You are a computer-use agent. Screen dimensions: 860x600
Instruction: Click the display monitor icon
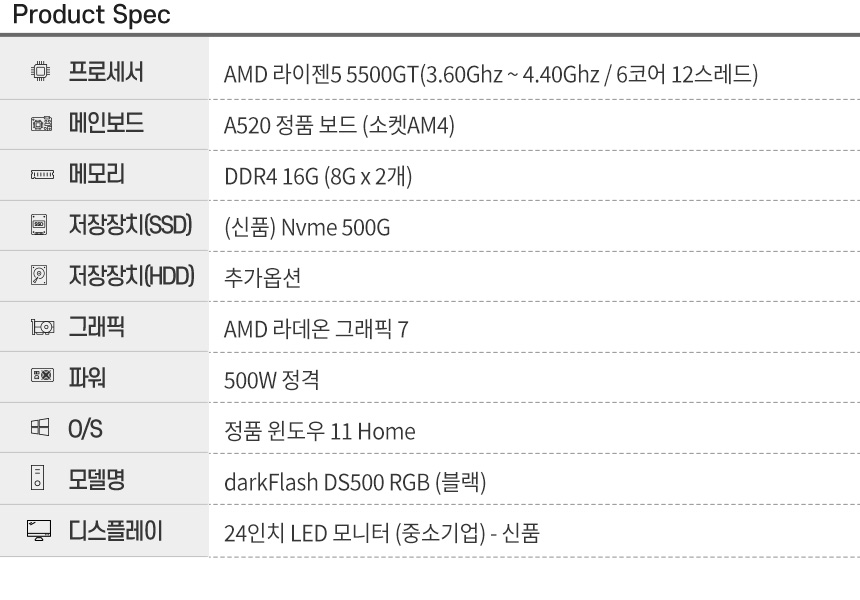click(41, 534)
